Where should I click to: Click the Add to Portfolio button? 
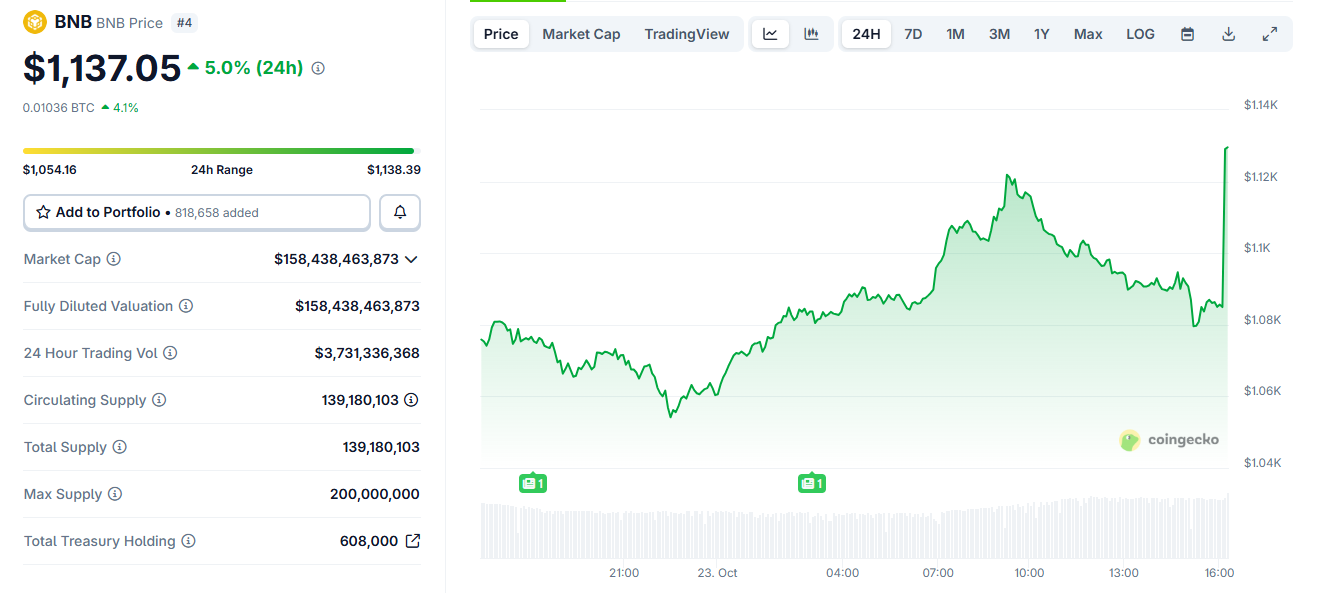(196, 212)
